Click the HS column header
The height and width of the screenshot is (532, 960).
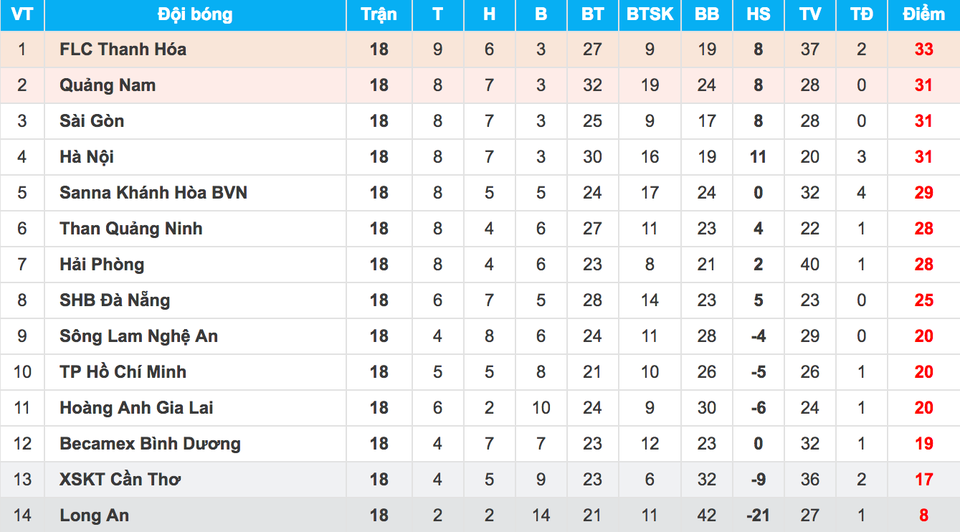click(758, 14)
